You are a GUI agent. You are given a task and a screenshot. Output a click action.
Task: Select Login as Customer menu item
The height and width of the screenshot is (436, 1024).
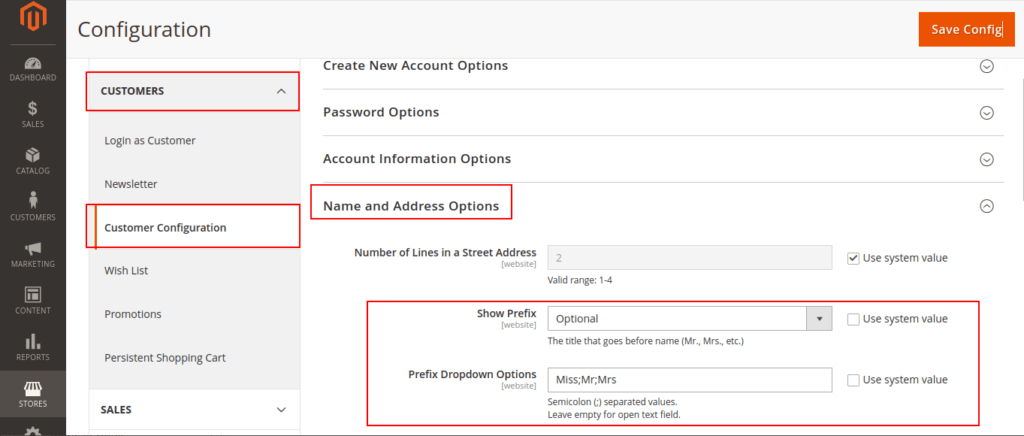[150, 141]
